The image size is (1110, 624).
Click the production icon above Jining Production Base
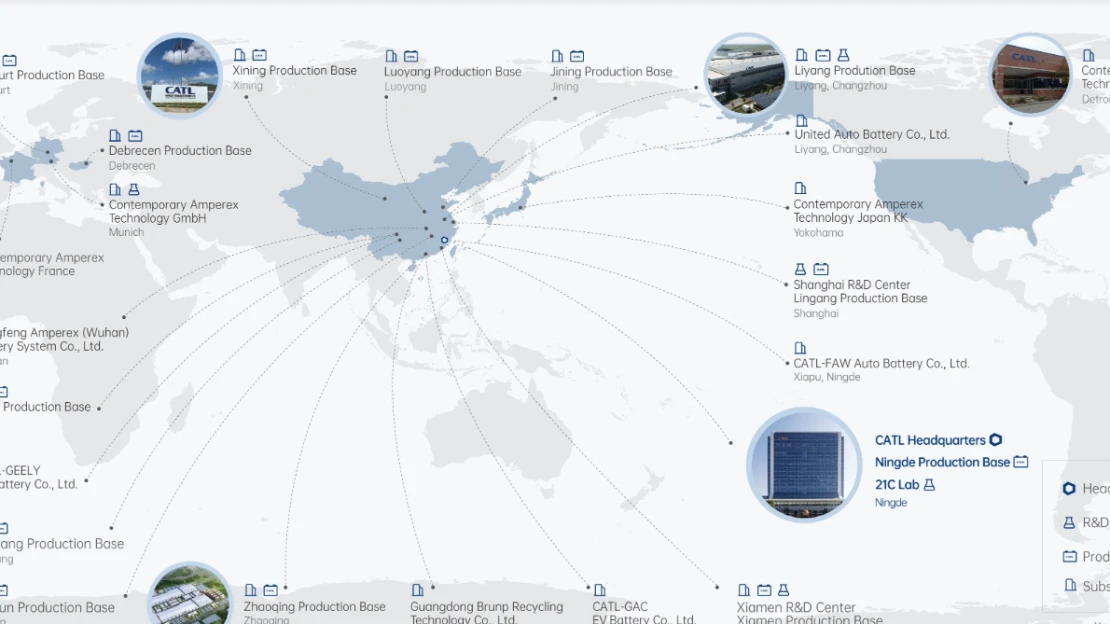(578, 56)
